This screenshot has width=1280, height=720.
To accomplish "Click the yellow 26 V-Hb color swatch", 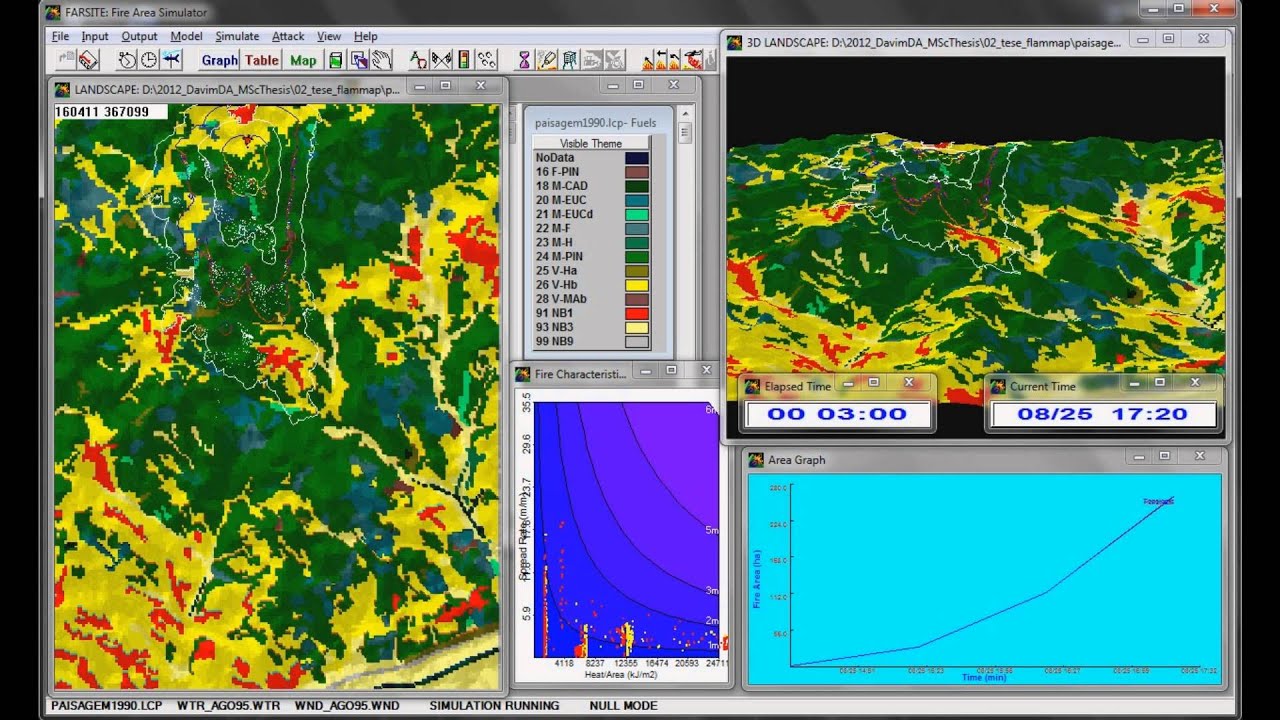I will pyautogui.click(x=636, y=285).
